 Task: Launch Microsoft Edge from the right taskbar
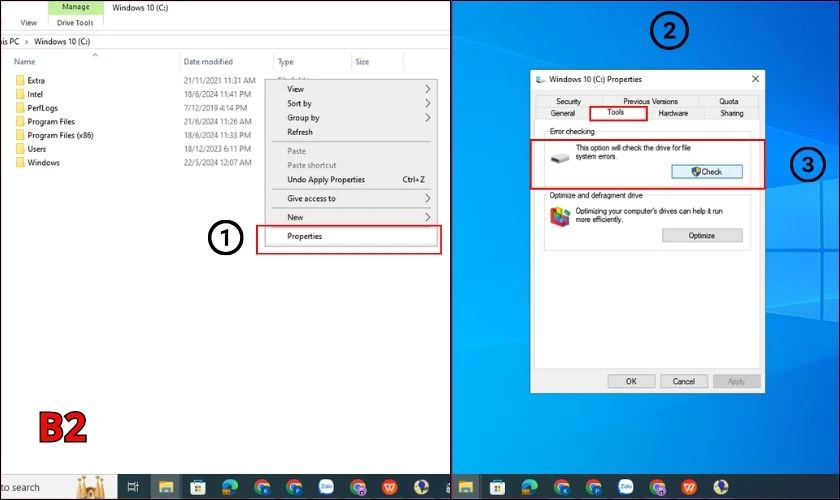coord(529,487)
